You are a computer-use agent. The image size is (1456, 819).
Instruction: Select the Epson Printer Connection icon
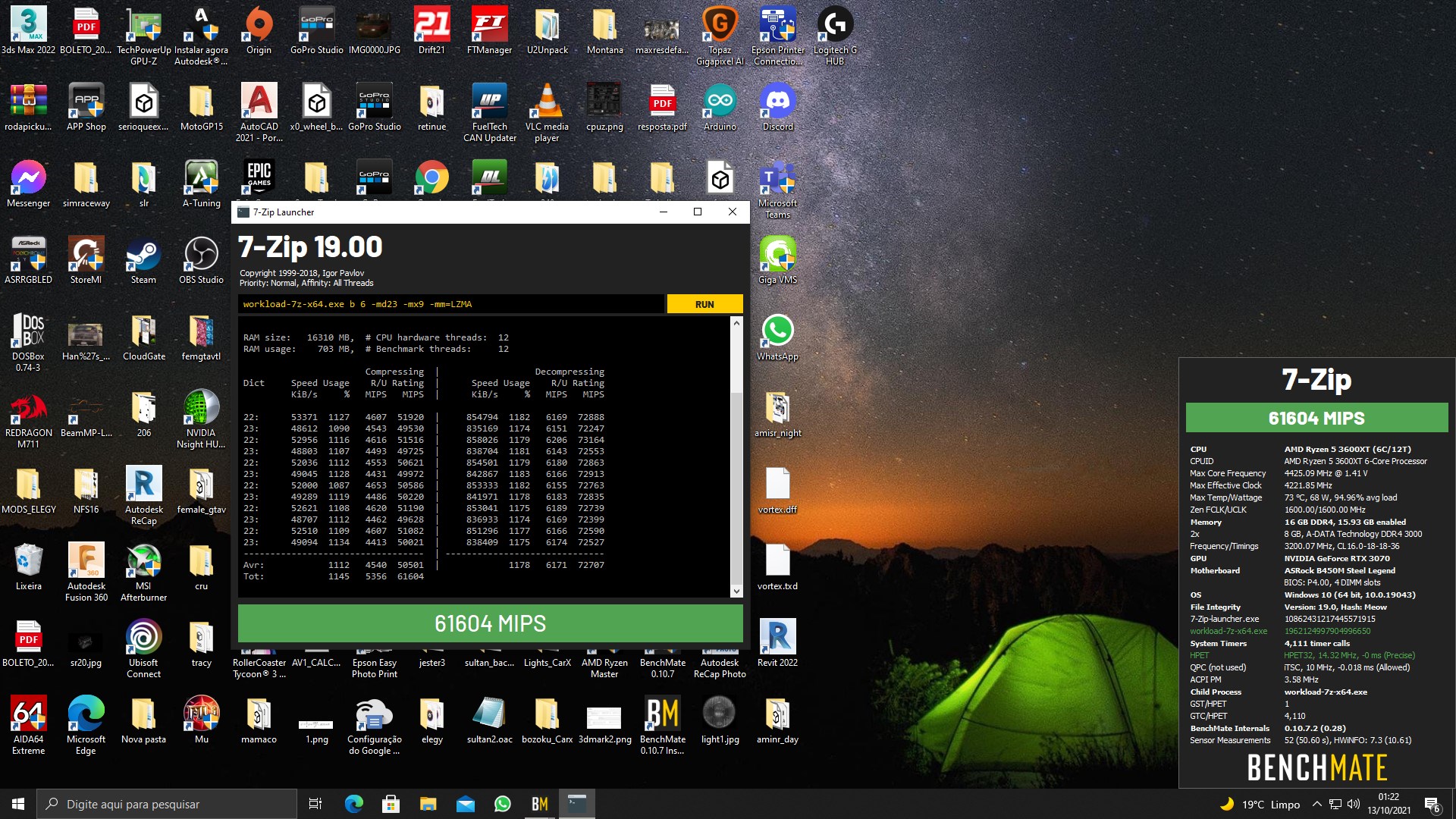coord(777,36)
